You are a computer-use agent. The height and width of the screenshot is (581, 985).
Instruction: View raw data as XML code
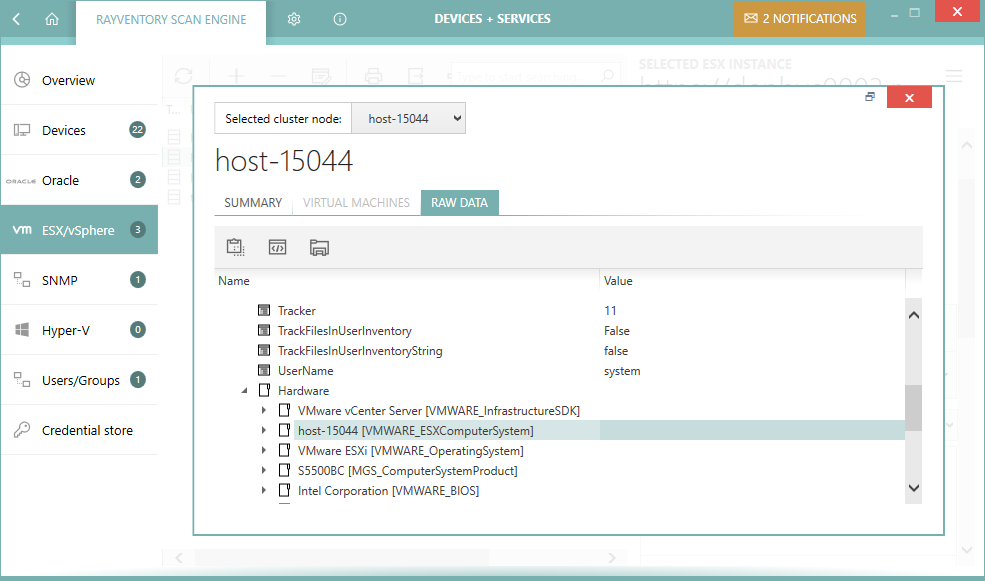[277, 247]
